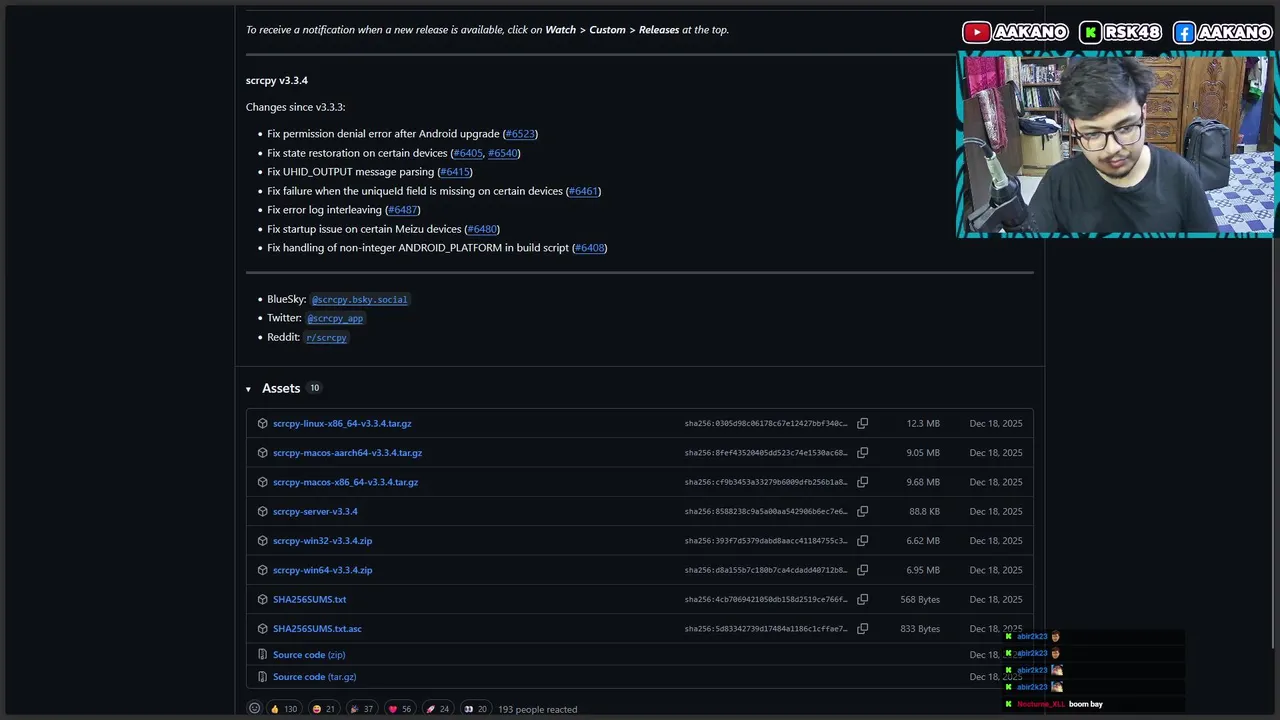This screenshot has height=720, width=1280.
Task: Open SHA256SUMS.txt.asc file link
Action: 317,629
